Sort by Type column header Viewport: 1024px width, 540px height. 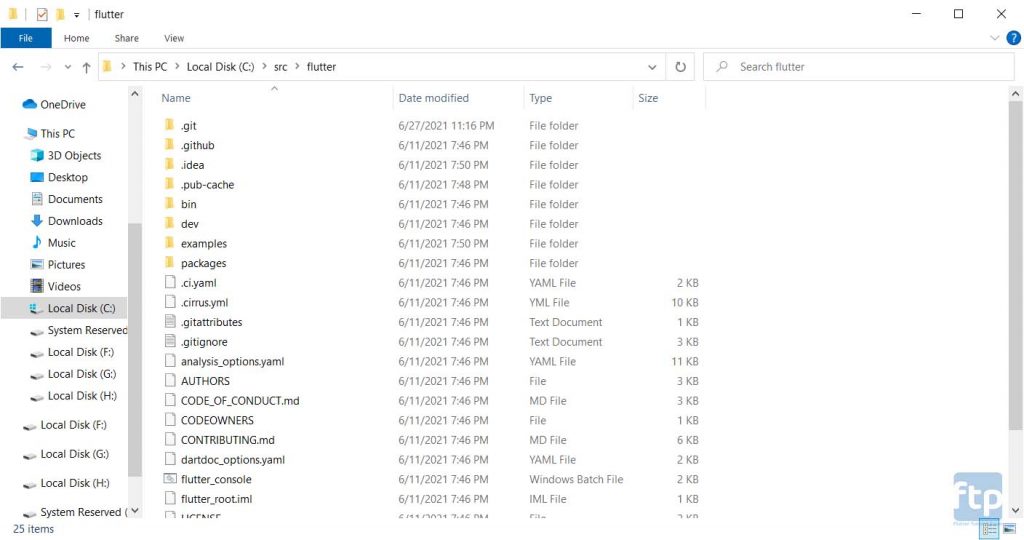(540, 98)
